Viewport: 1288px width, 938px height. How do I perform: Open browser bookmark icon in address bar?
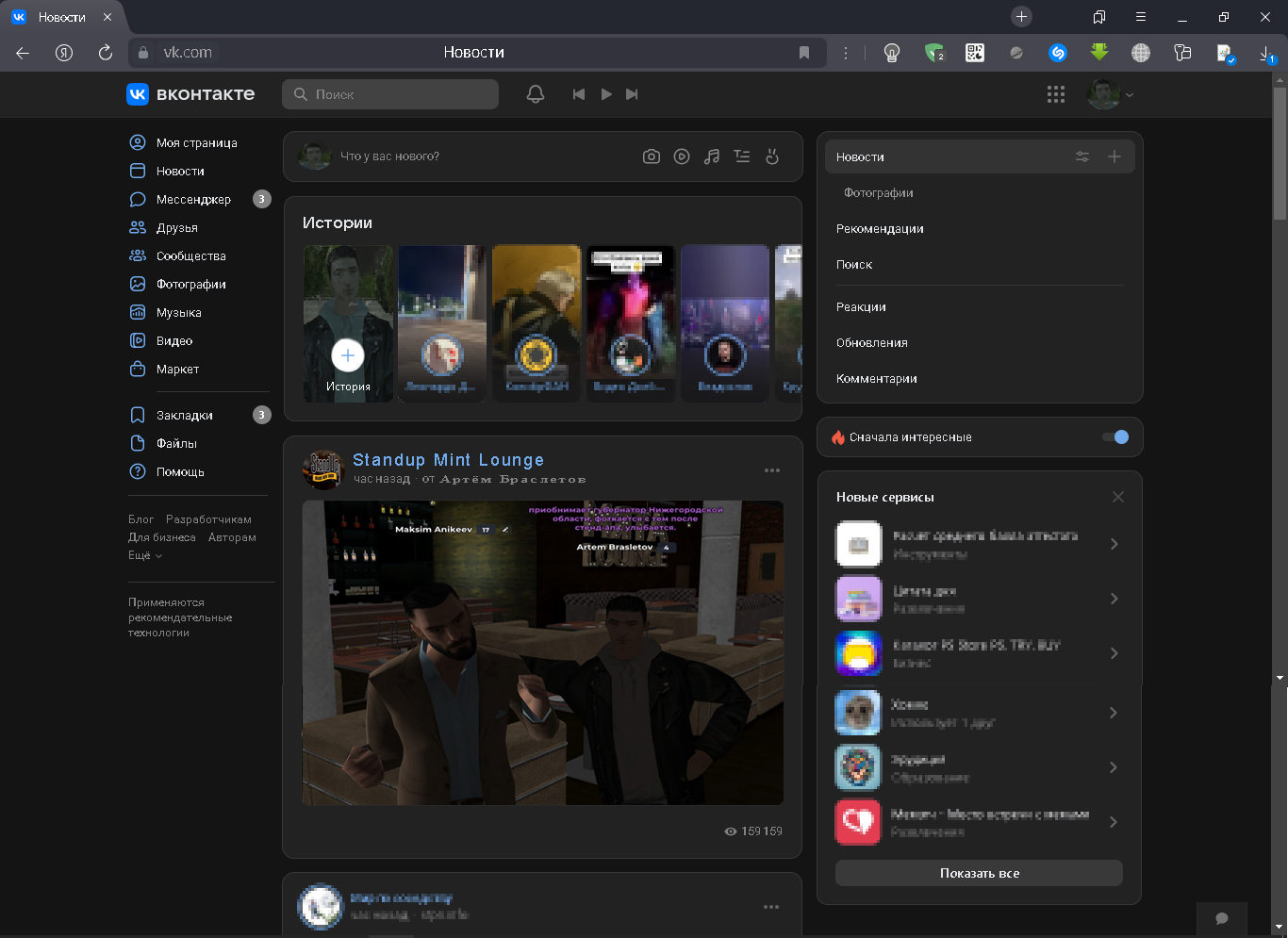pyautogui.click(x=804, y=53)
